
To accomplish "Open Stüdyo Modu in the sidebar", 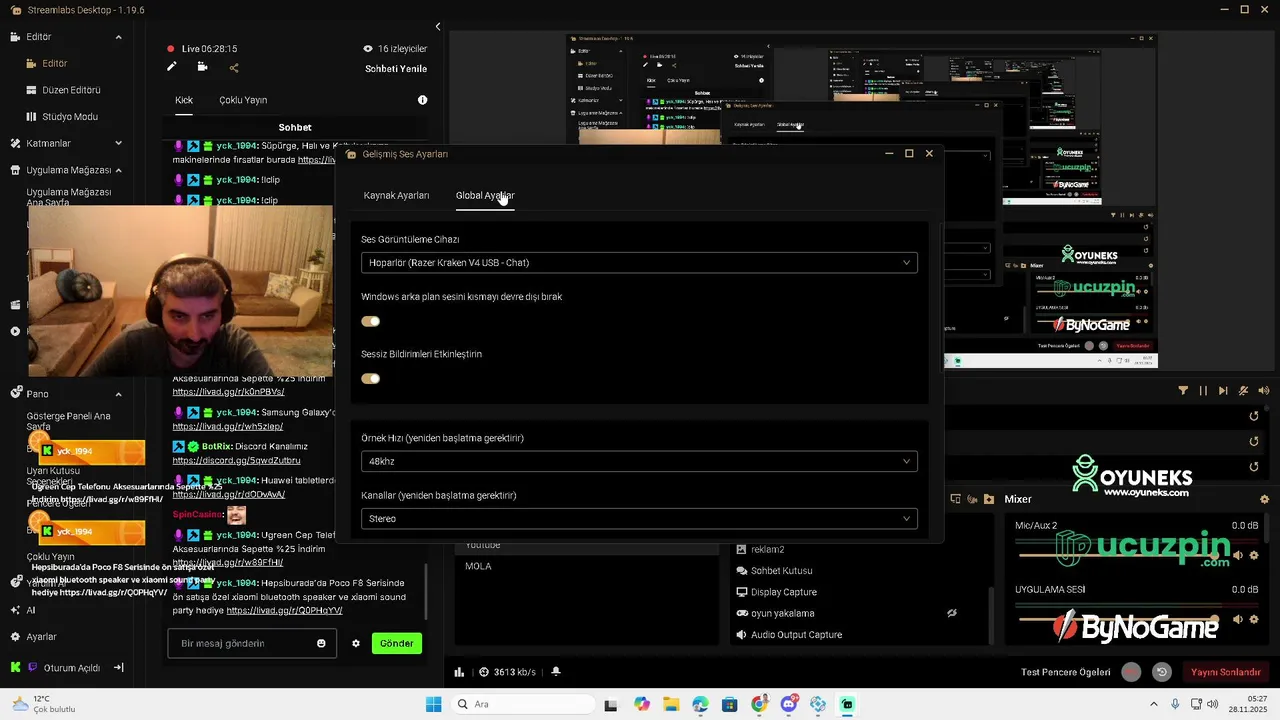I will [70, 117].
